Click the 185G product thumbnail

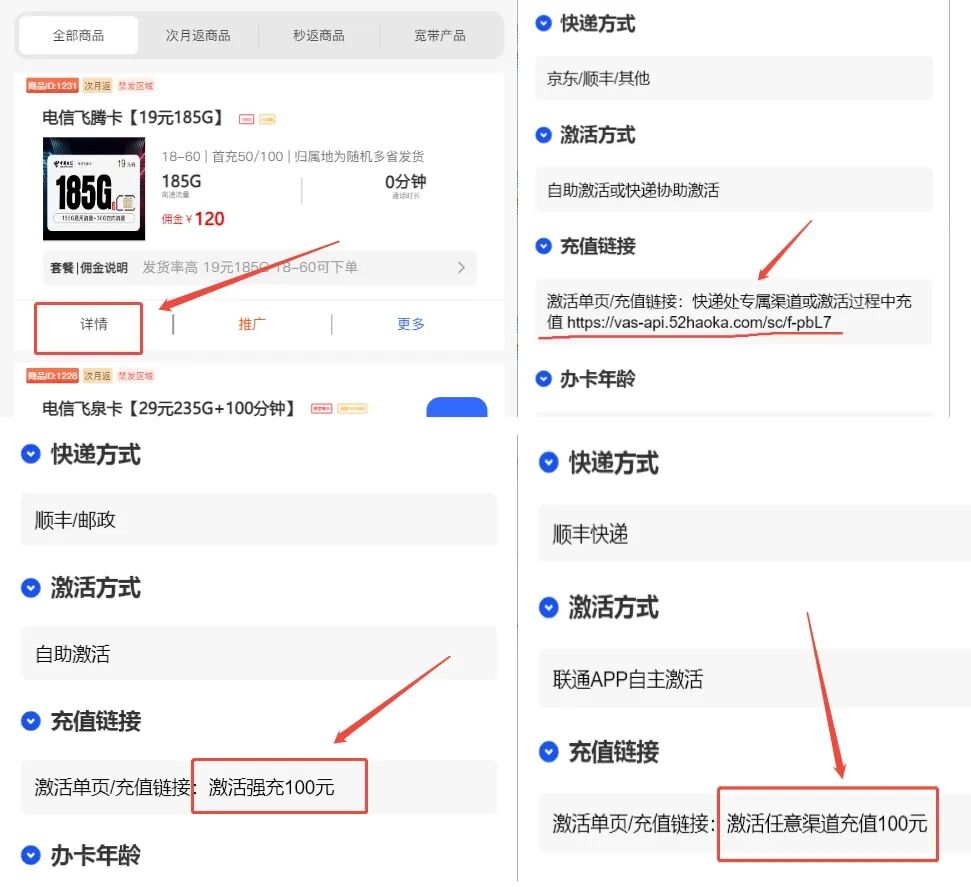pos(92,190)
